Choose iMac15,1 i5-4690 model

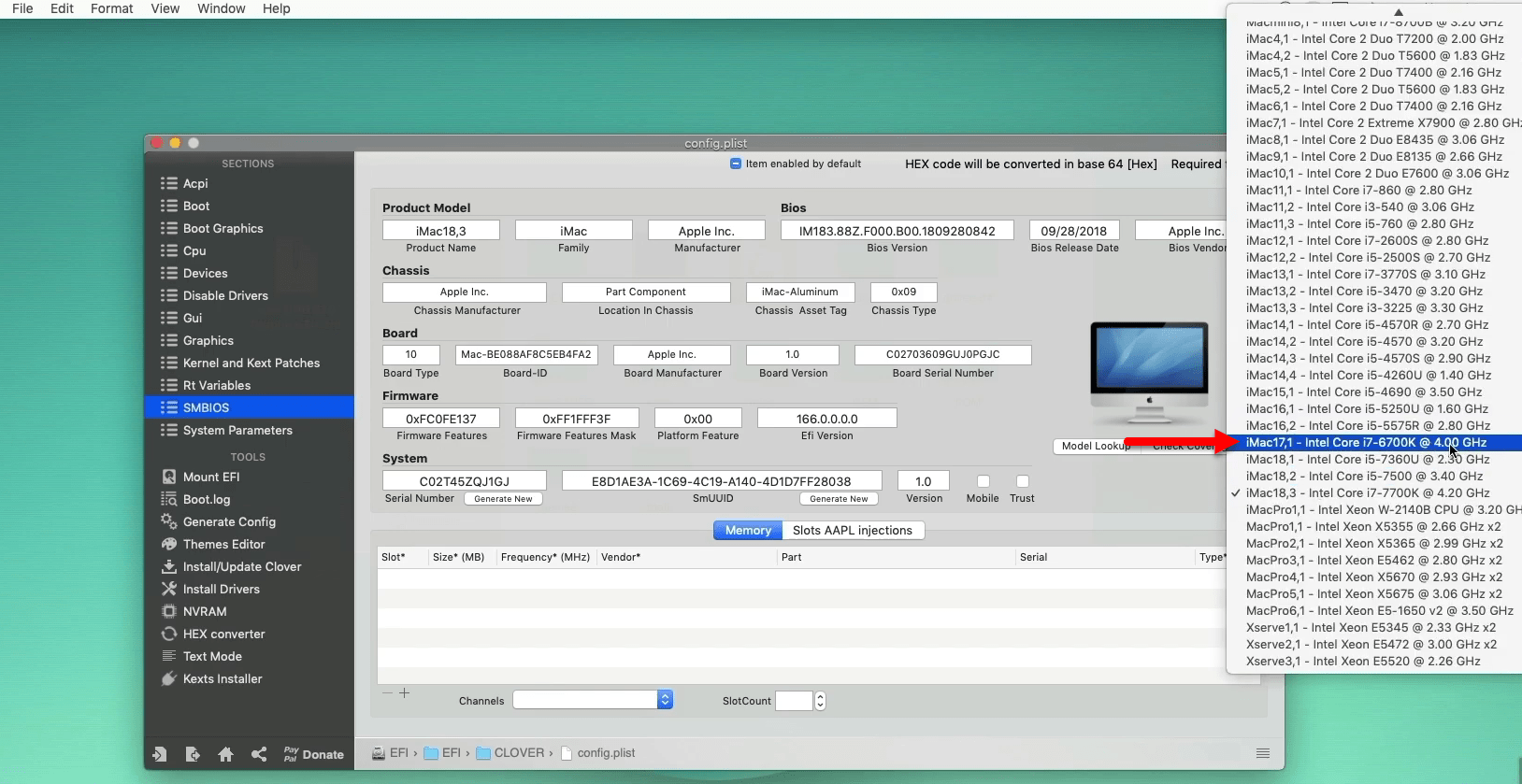point(1374,392)
